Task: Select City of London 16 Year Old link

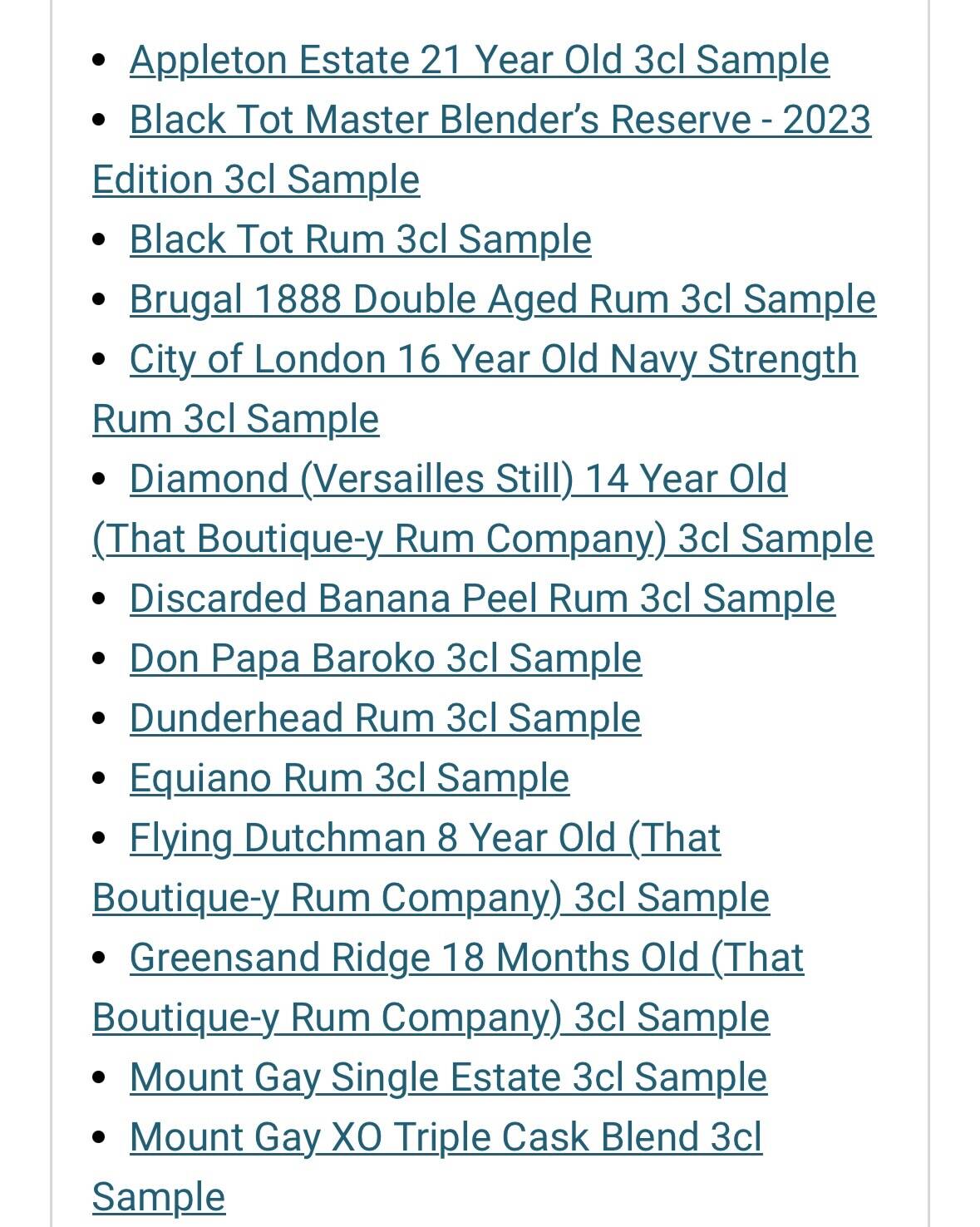Action: tap(494, 359)
